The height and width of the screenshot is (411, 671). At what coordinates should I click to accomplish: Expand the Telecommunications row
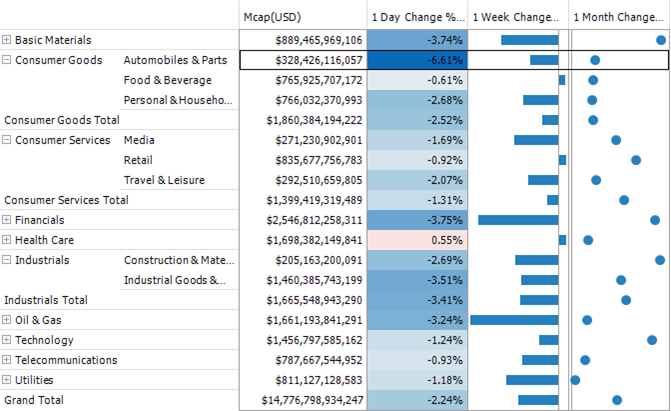(x=8, y=360)
